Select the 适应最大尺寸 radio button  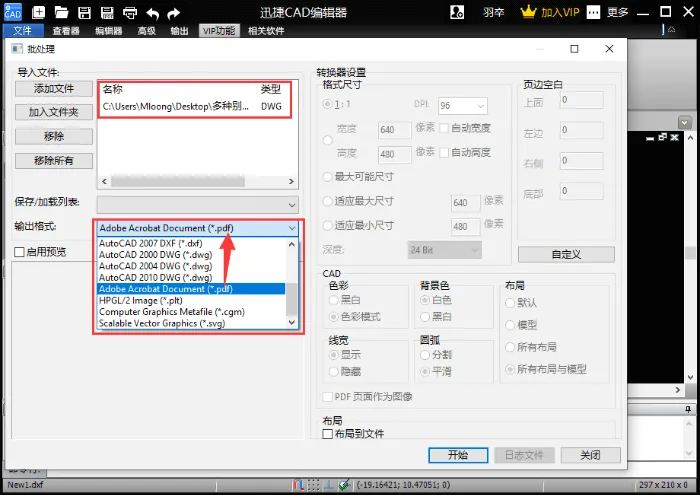(328, 201)
